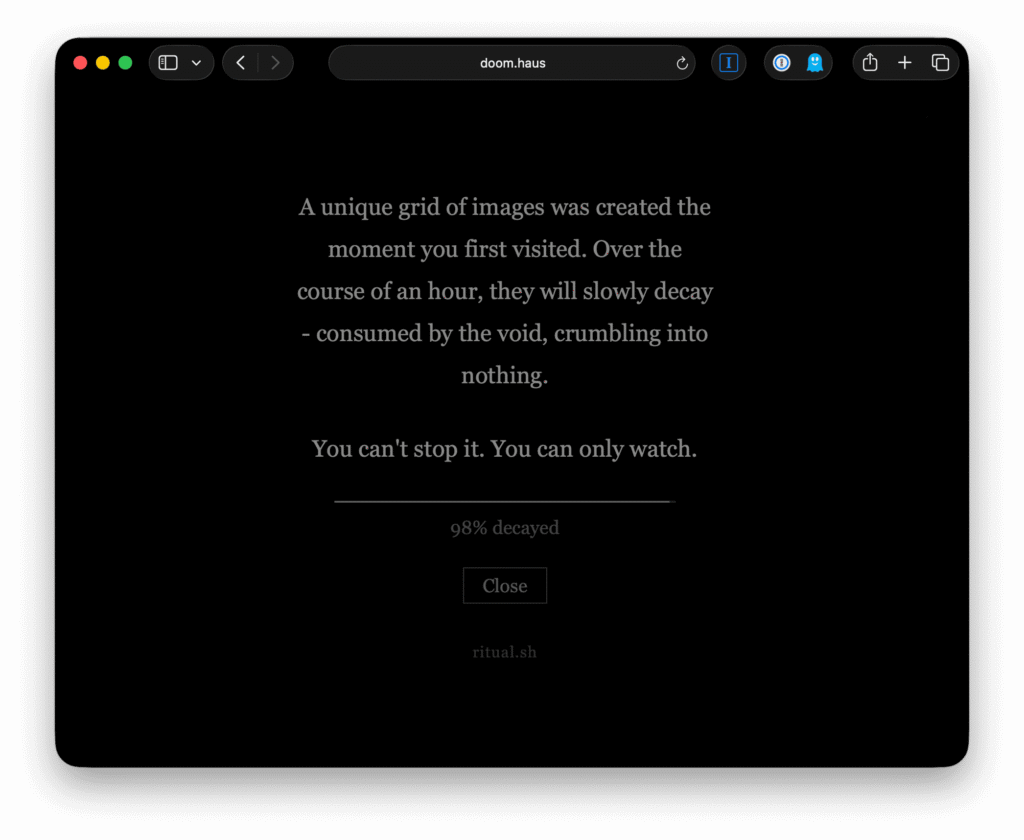
Task: Open a new tab with plus icon
Action: (905, 63)
